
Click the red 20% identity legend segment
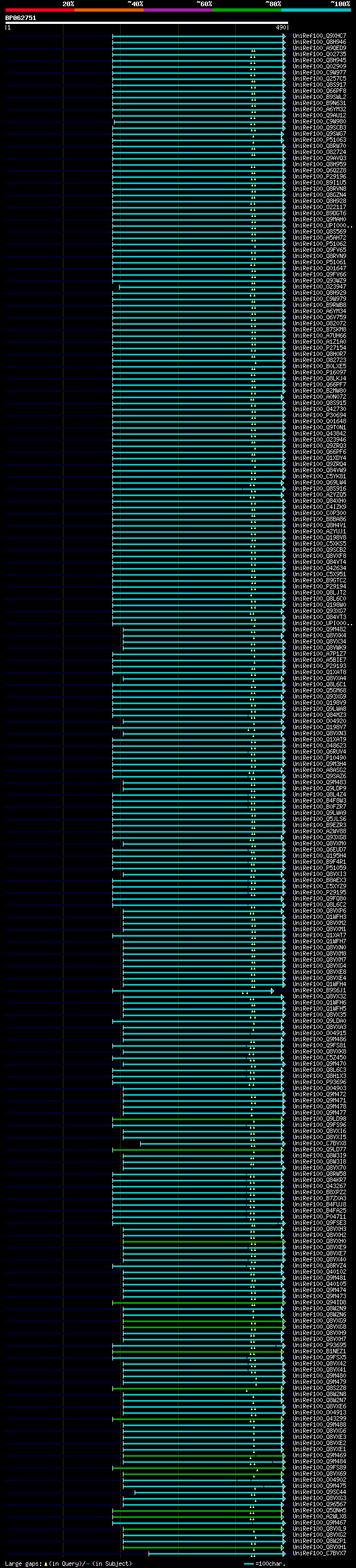pyautogui.click(x=39, y=10)
